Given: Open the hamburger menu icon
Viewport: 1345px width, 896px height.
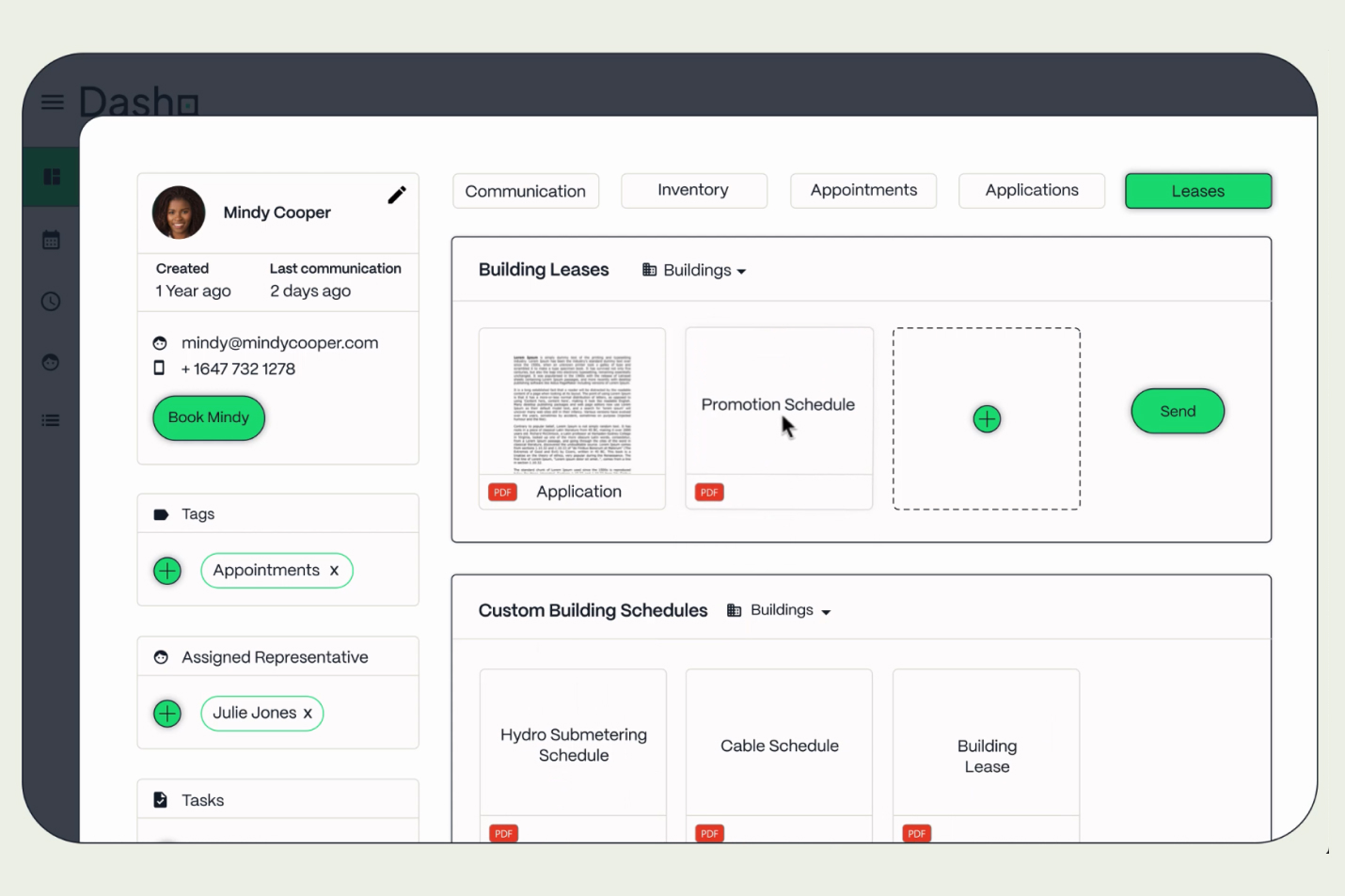Looking at the screenshot, I should click(53, 102).
